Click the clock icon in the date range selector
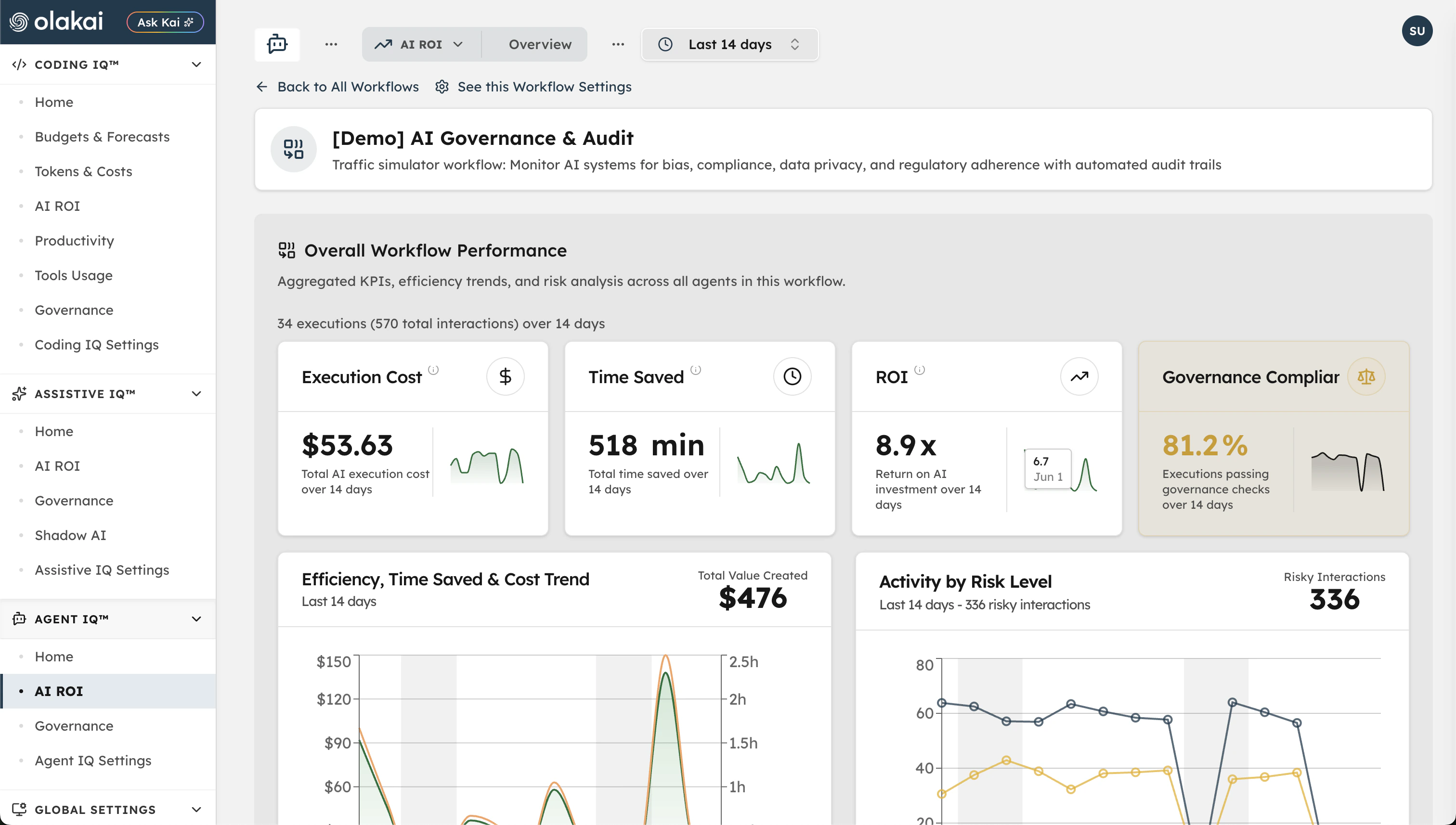This screenshot has height=825, width=1456. click(x=665, y=44)
